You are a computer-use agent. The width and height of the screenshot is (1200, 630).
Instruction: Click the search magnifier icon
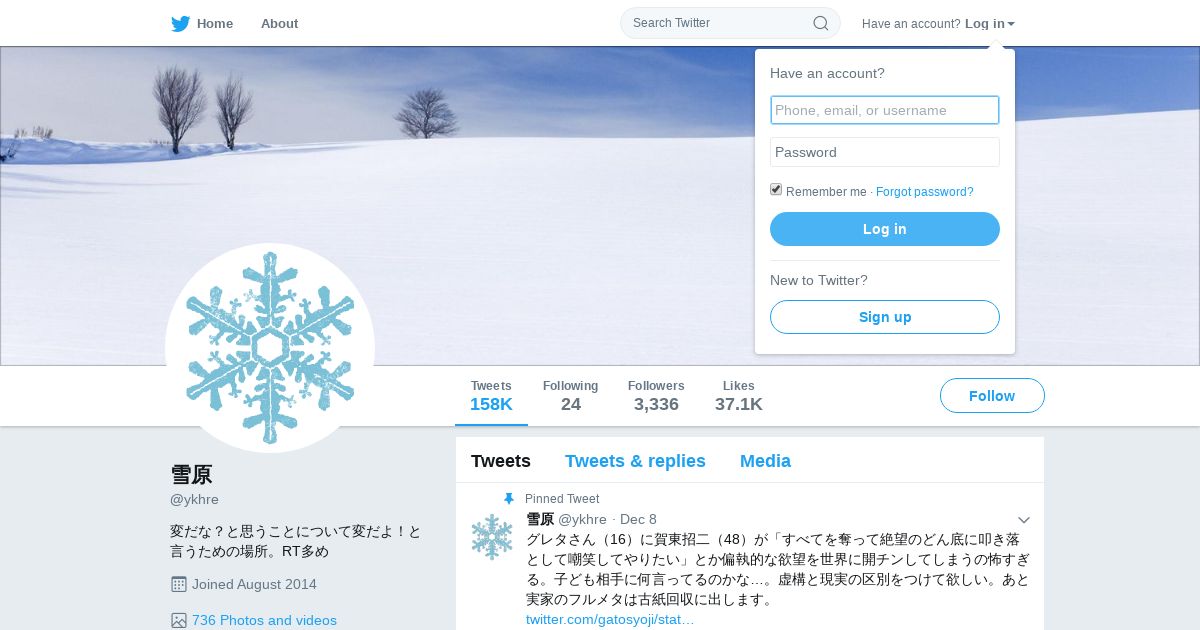coord(821,23)
